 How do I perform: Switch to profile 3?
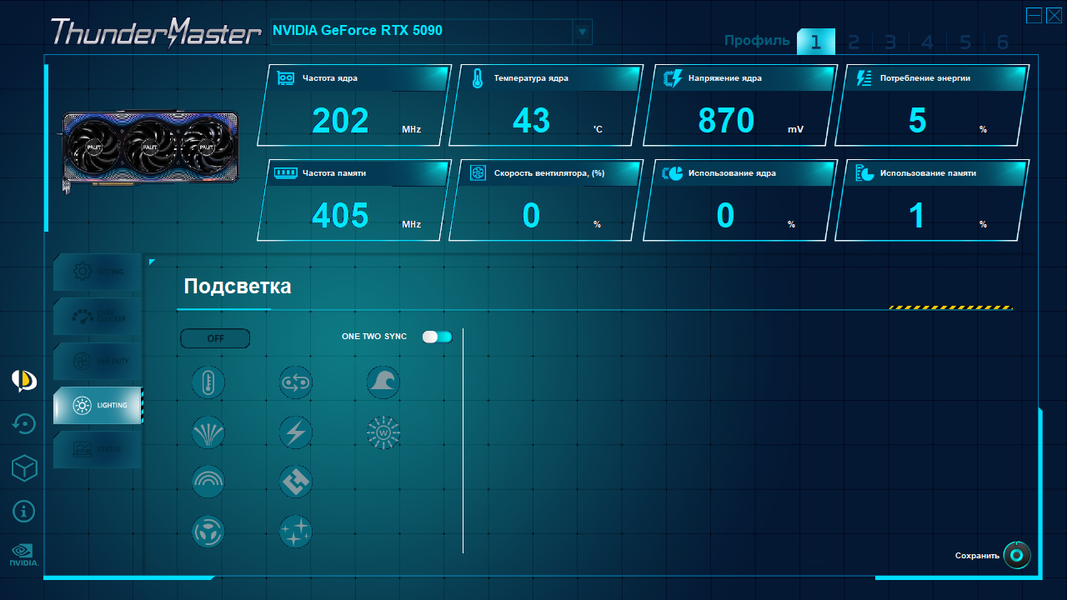[890, 42]
